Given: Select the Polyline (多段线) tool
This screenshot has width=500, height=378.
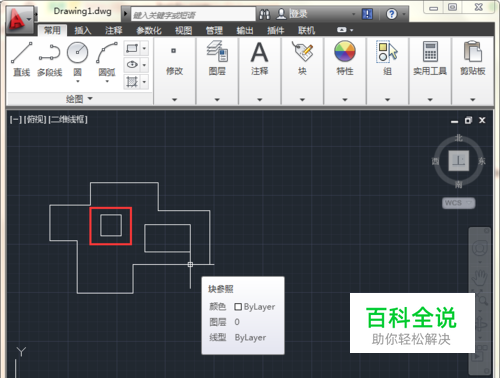Looking at the screenshot, I should click(x=49, y=59).
